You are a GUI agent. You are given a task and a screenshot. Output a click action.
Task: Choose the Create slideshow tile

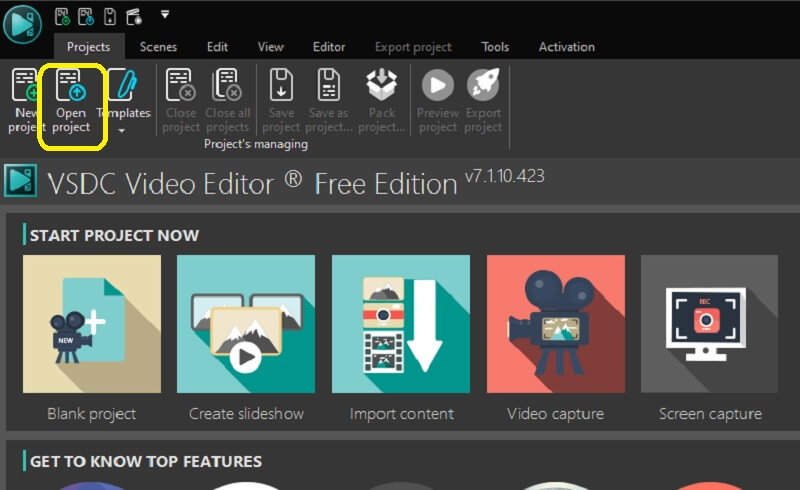pos(246,324)
